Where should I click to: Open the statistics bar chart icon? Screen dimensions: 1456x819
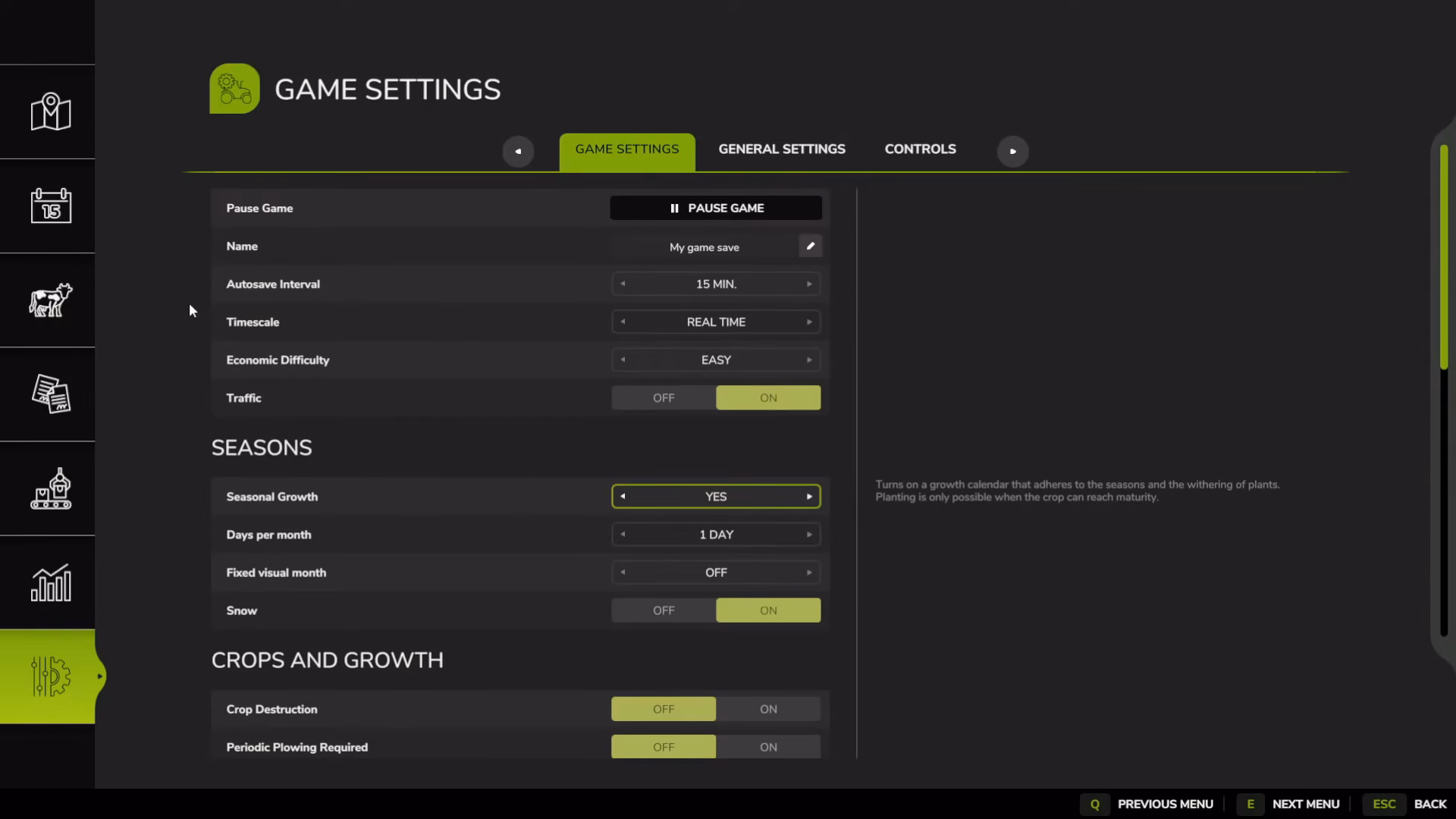pos(51,582)
